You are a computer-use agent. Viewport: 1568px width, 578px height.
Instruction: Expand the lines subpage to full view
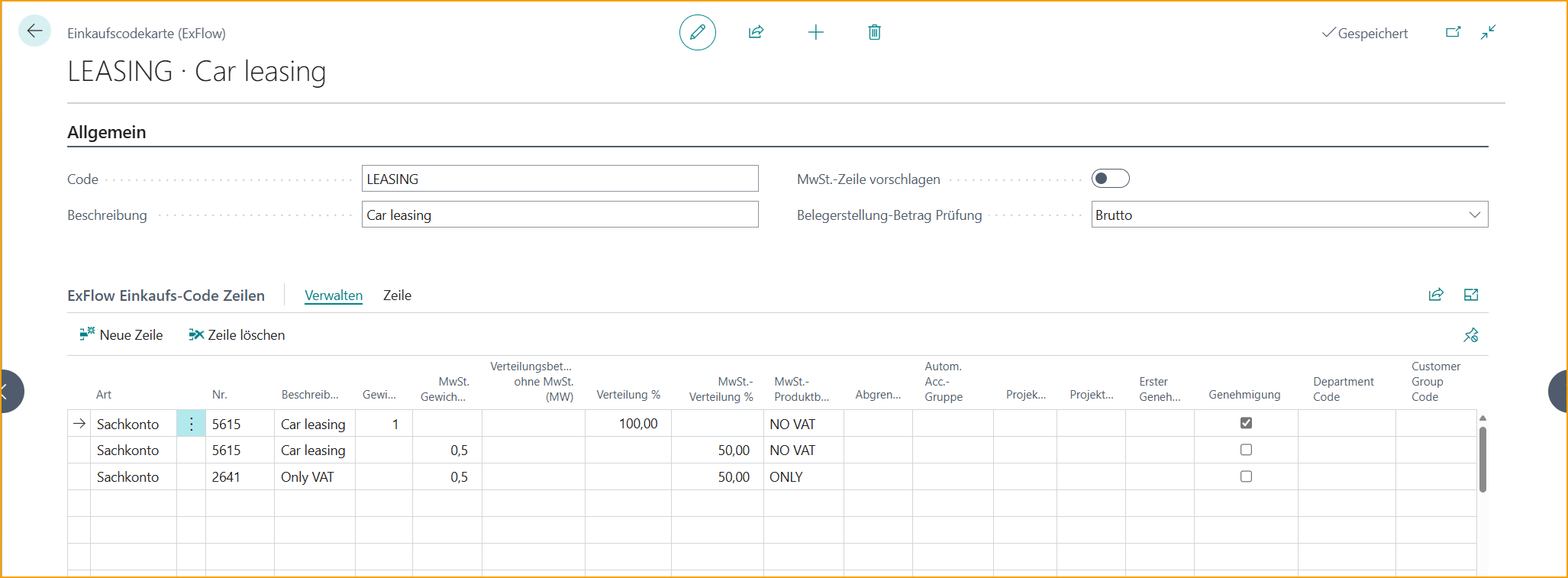click(1471, 295)
